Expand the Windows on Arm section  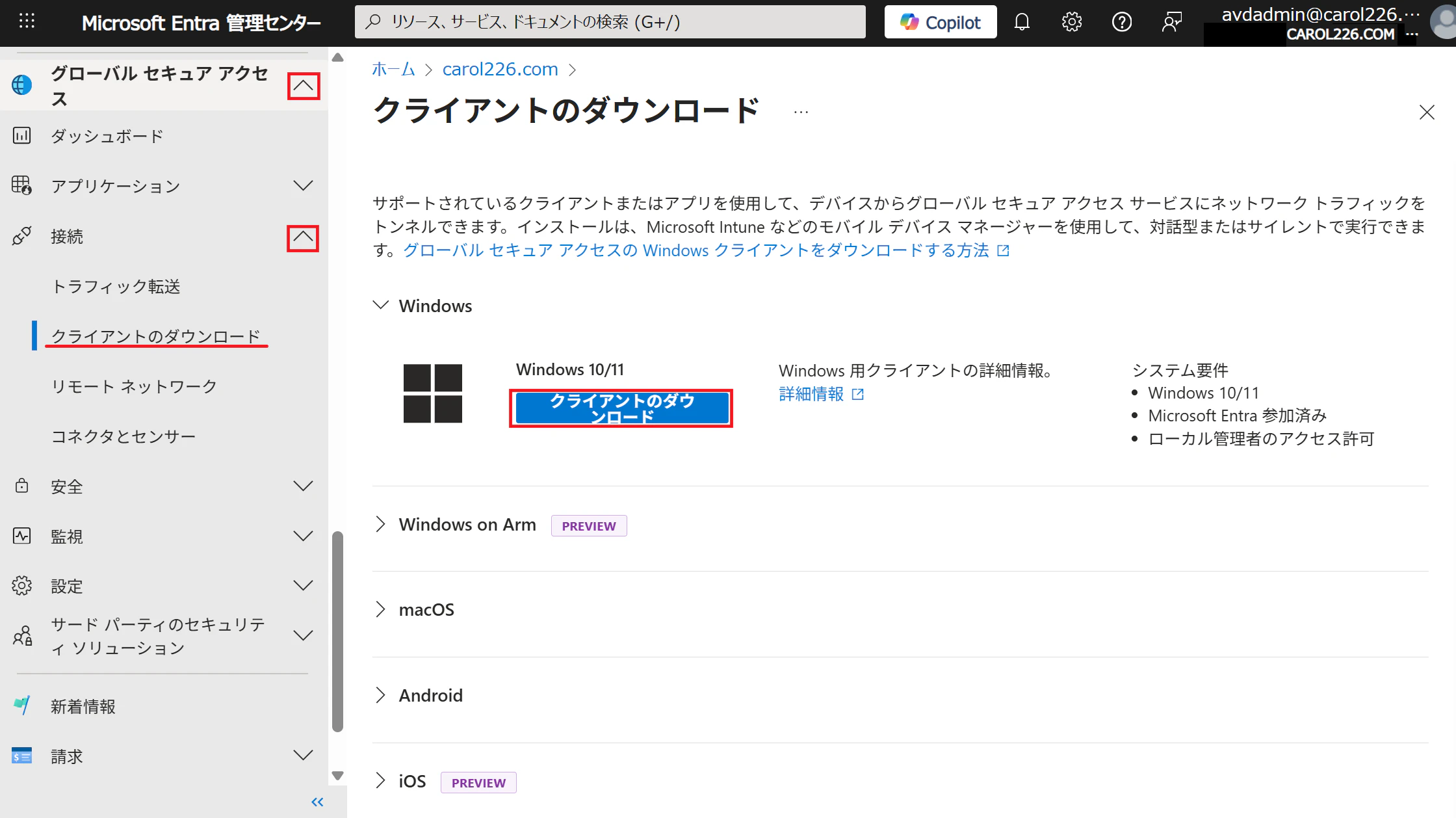pyautogui.click(x=381, y=524)
